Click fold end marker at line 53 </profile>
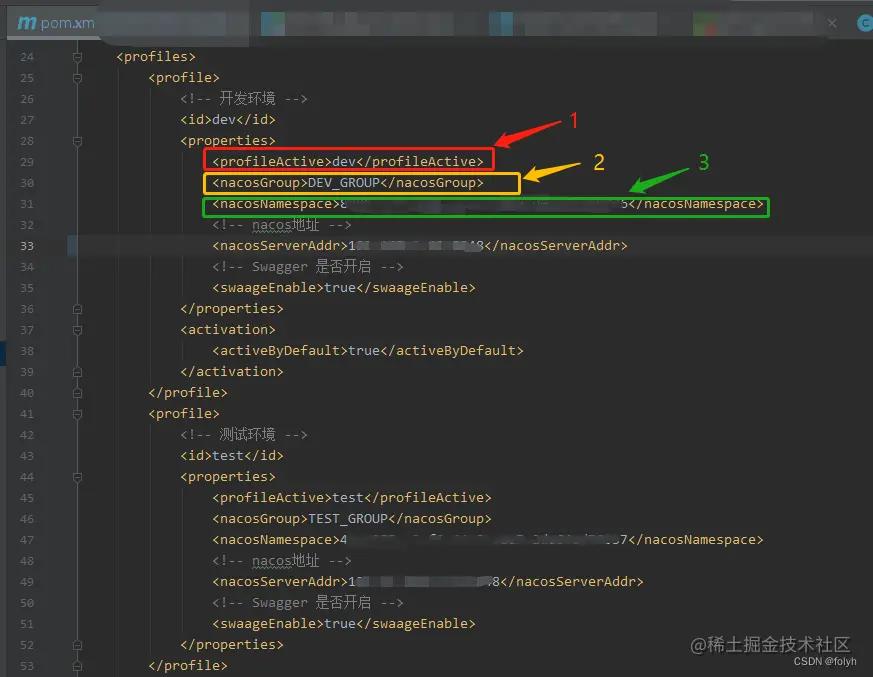 click(x=77, y=666)
